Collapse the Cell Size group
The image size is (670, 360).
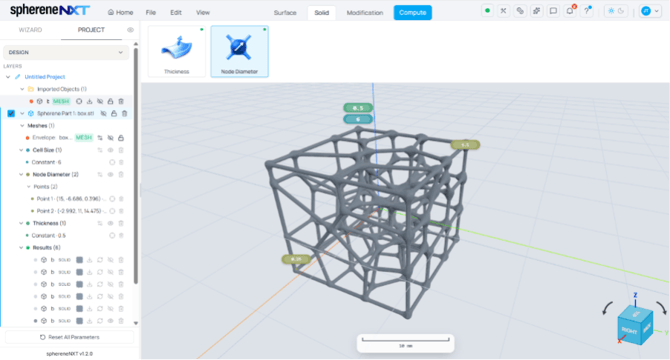tap(21, 150)
